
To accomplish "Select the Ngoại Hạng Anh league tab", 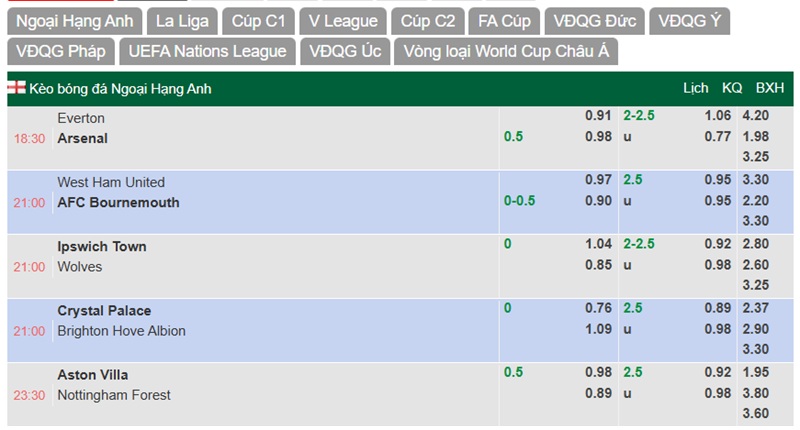I will pos(74,21).
